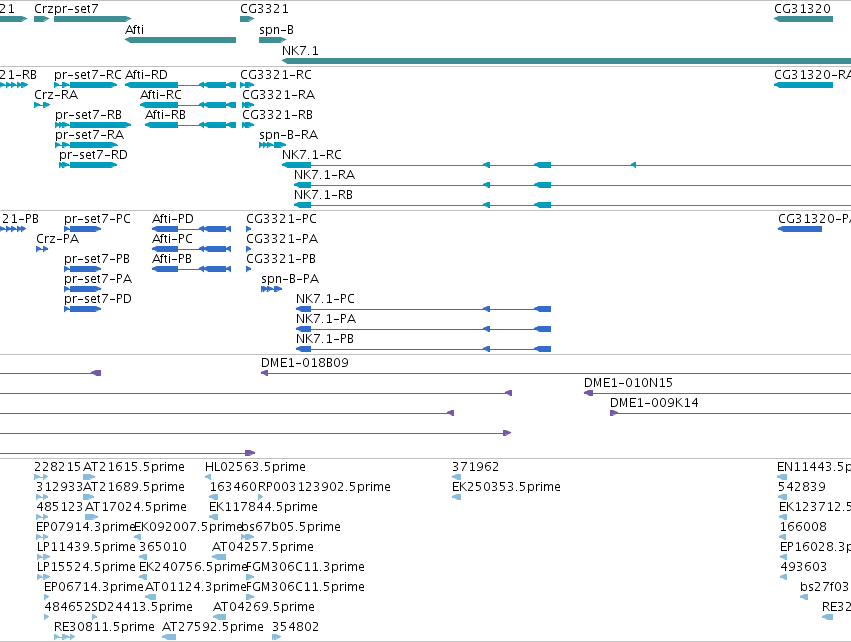Select the pr-set7-RD transcript label
The height and width of the screenshot is (642, 851).
coord(93,155)
